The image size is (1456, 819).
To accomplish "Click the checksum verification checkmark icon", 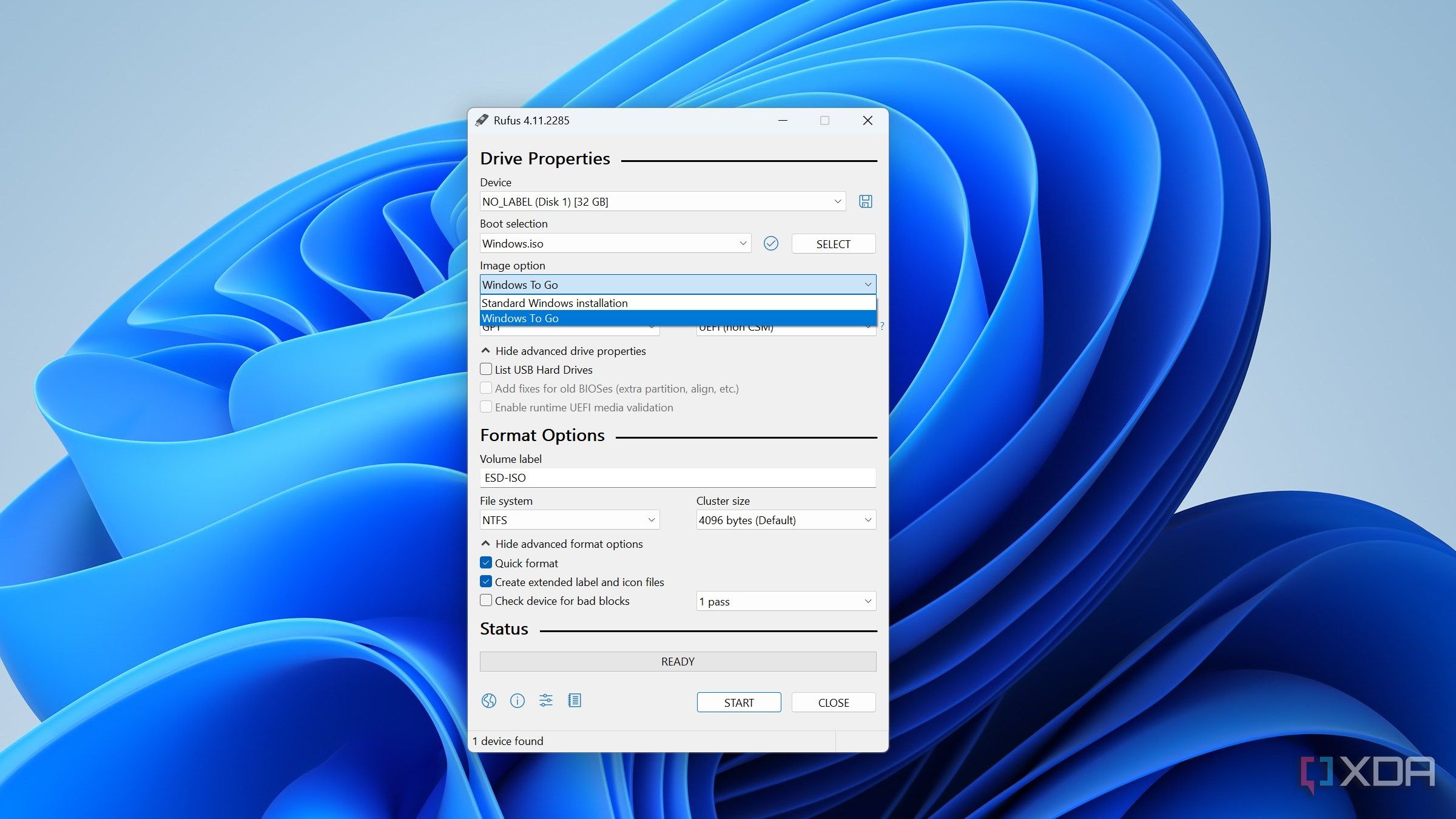I will click(770, 243).
